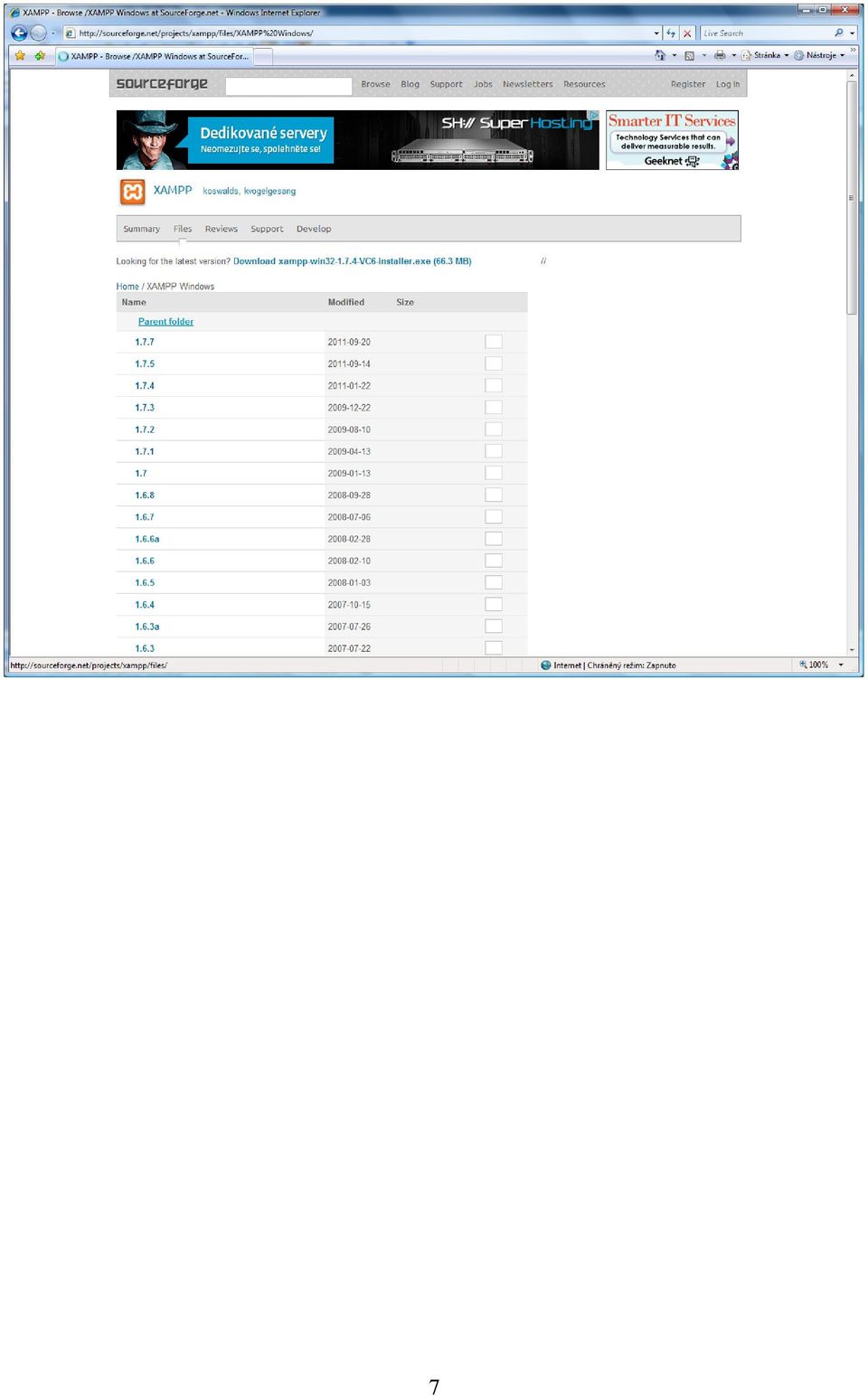Click the small square box in the 1.7.4 row

point(494,385)
